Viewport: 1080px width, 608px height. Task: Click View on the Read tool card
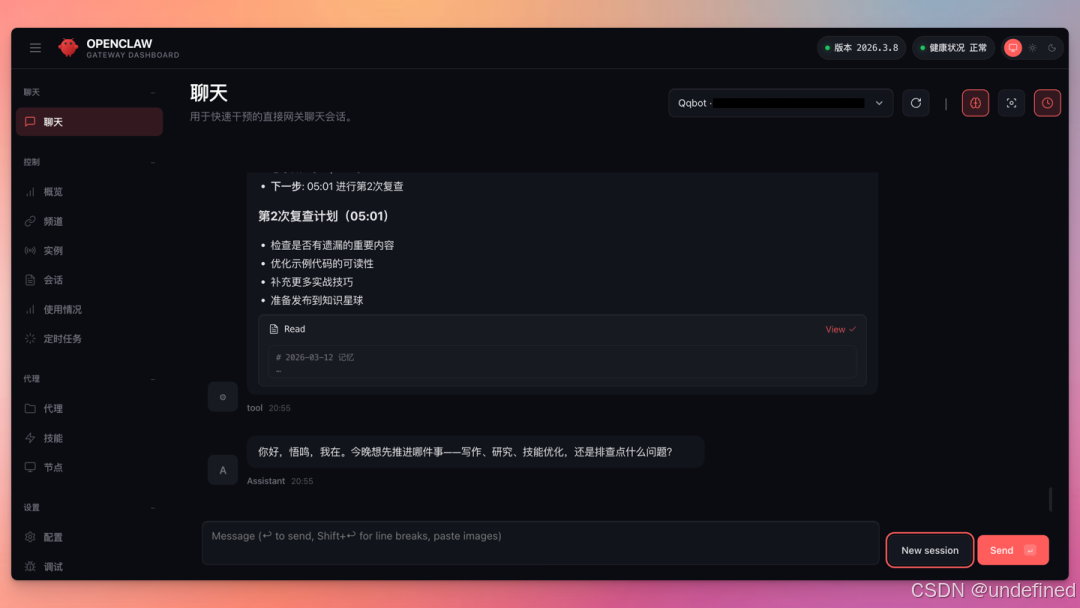click(x=840, y=329)
